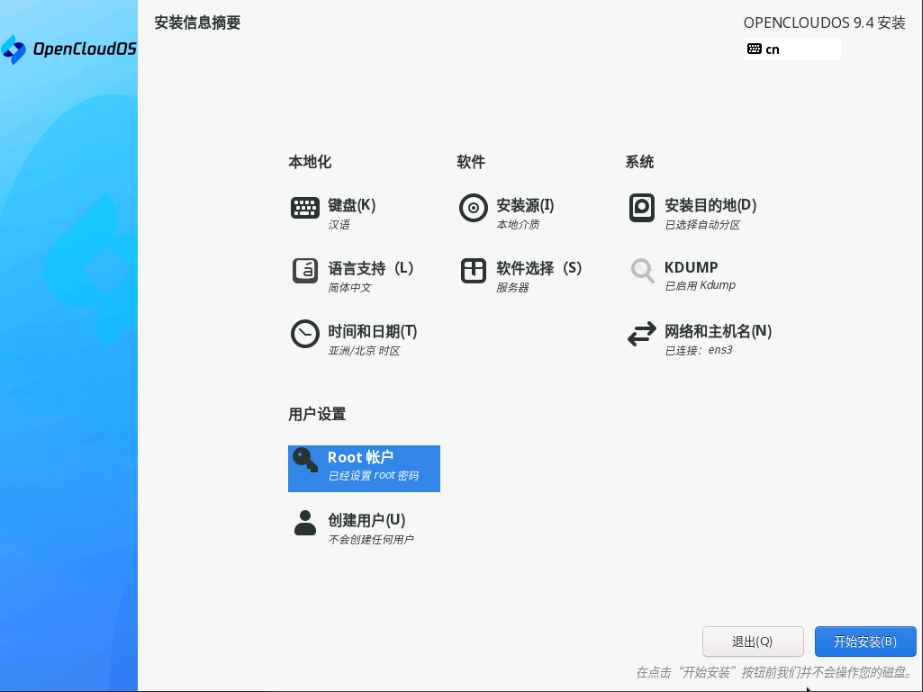923x692 pixels.
Task: Select the Root account key icon
Action: click(x=305, y=460)
